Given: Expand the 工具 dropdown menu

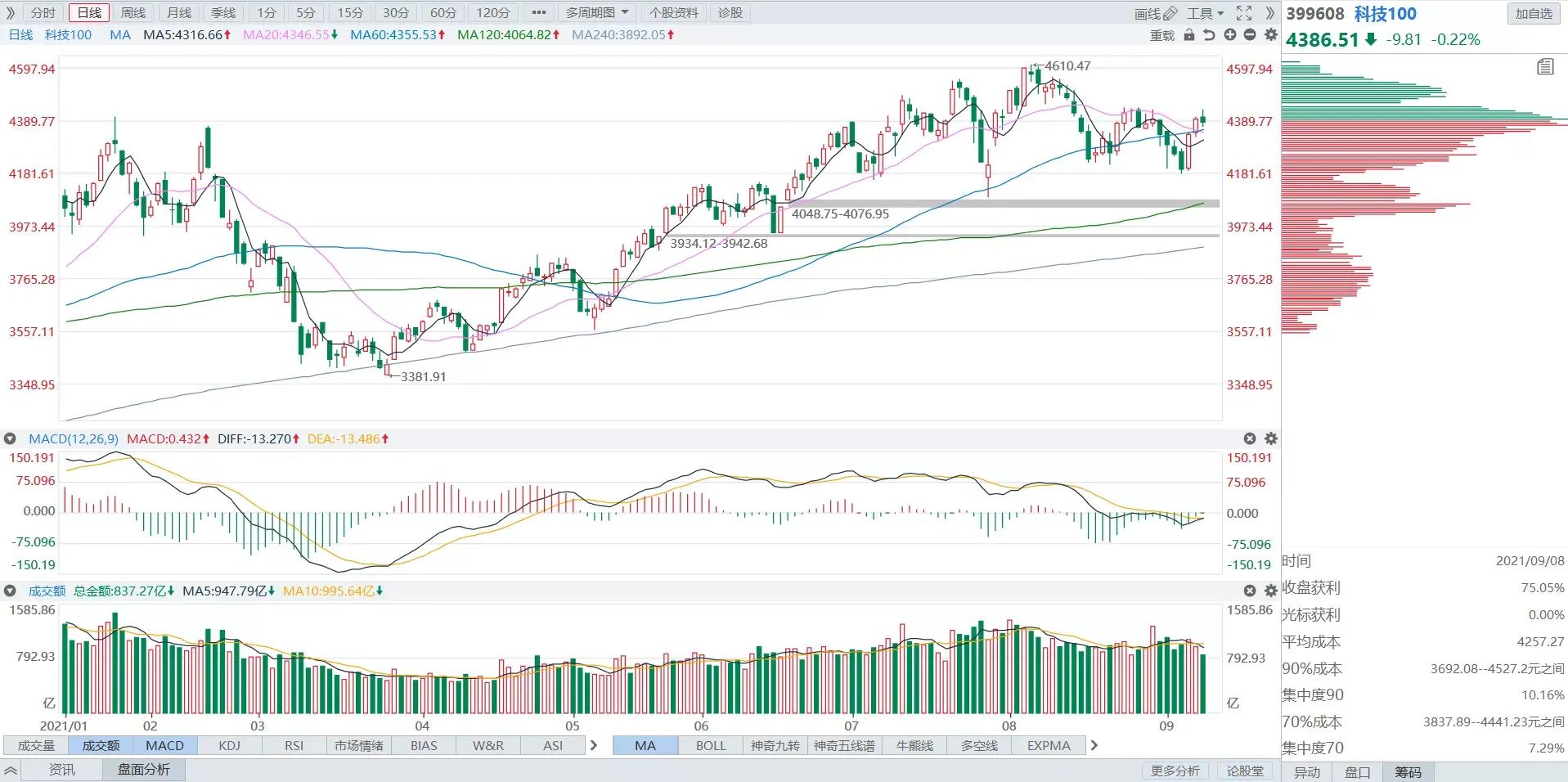Looking at the screenshot, I should click(x=1206, y=13).
